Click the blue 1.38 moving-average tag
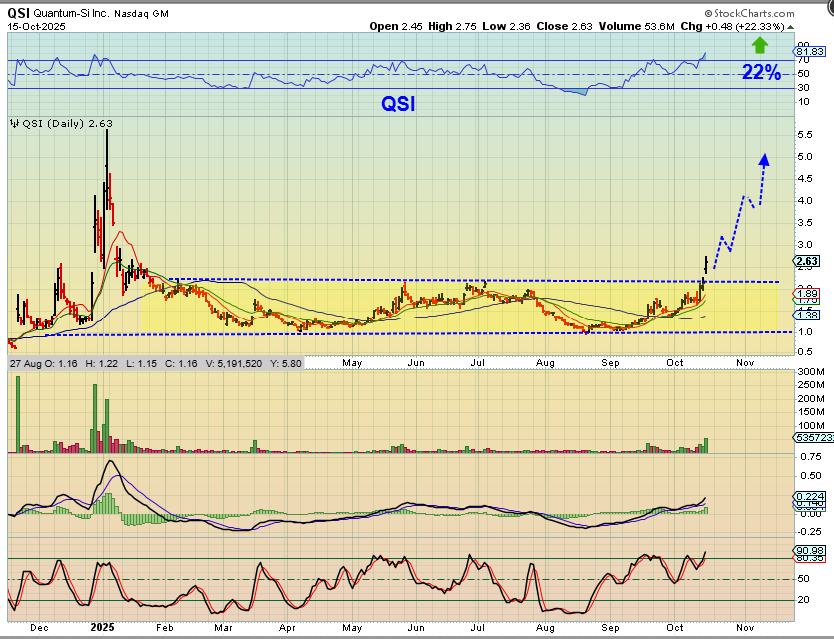 click(x=808, y=315)
